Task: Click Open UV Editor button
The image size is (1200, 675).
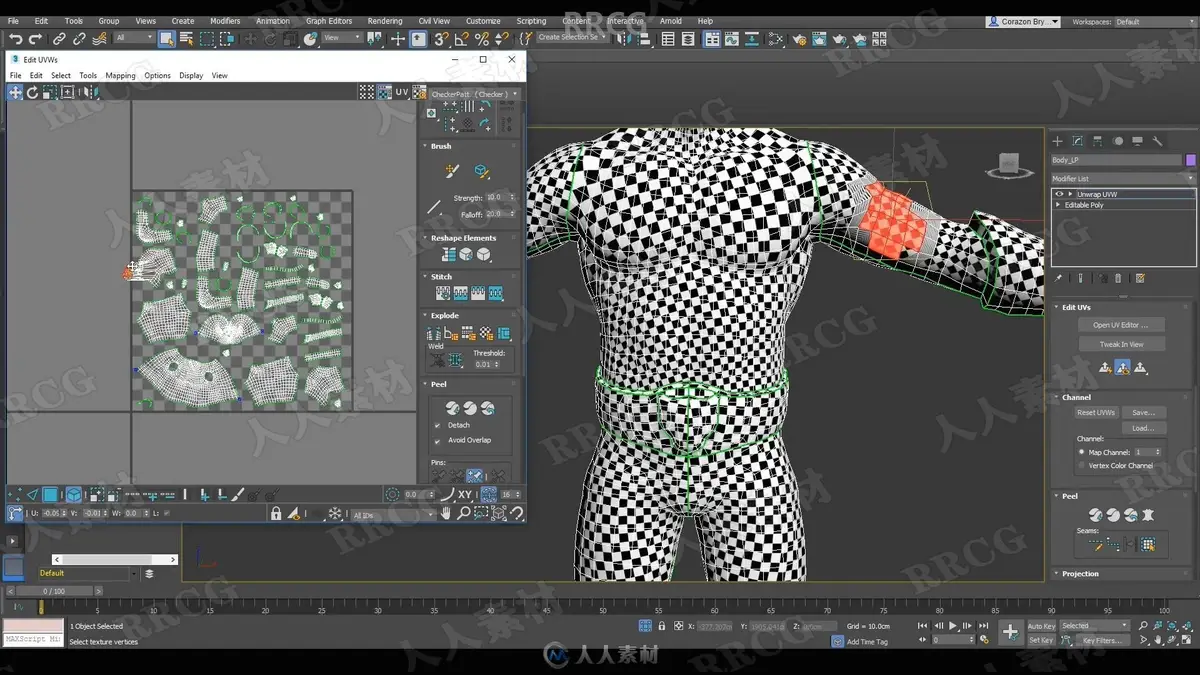Action: coord(1121,325)
